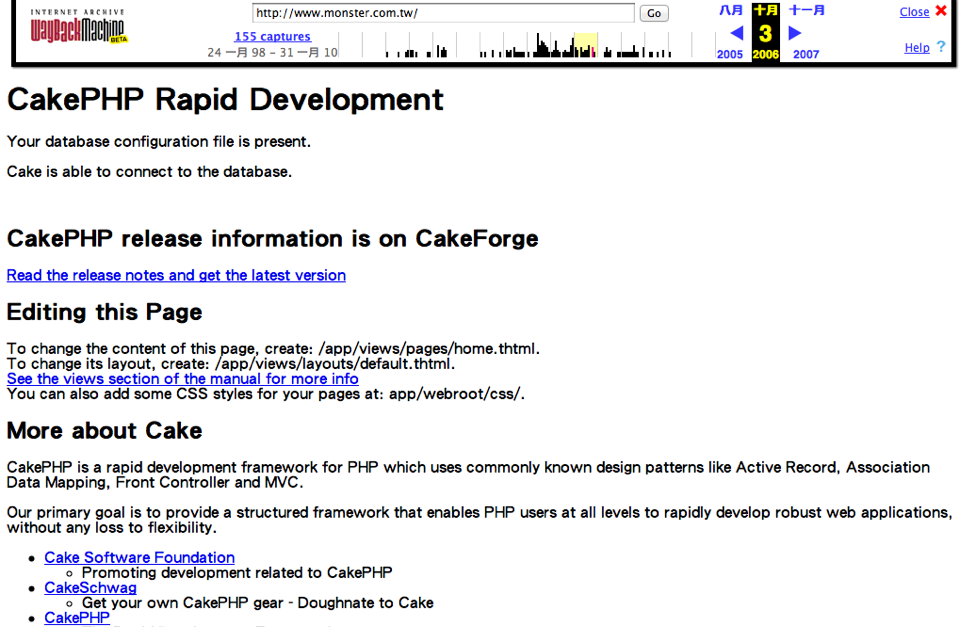Click 'Promoting development related to CakePHP' text
Image resolution: width=960 pixels, height=627 pixels.
tap(237, 573)
